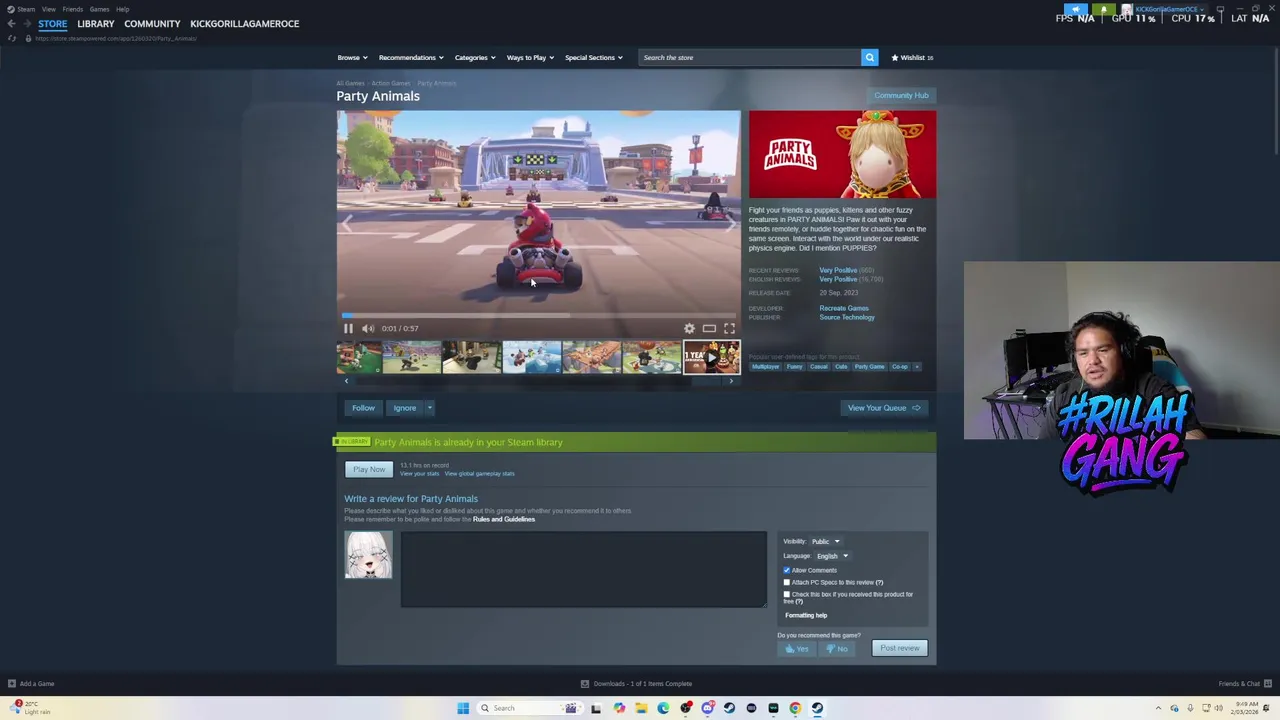This screenshot has height=720, width=1280.
Task: Click the Follow button
Action: point(363,408)
